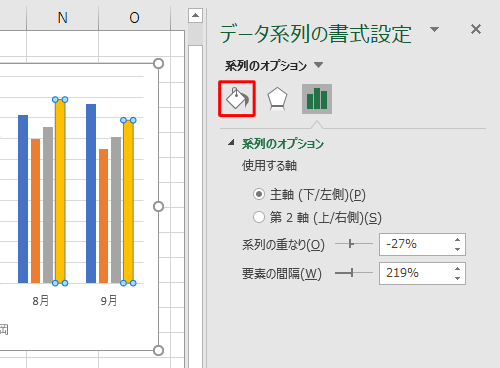Open the task pane options dropdown arrow
Viewport: 500px width, 368px height.
pyautogui.click(x=434, y=29)
